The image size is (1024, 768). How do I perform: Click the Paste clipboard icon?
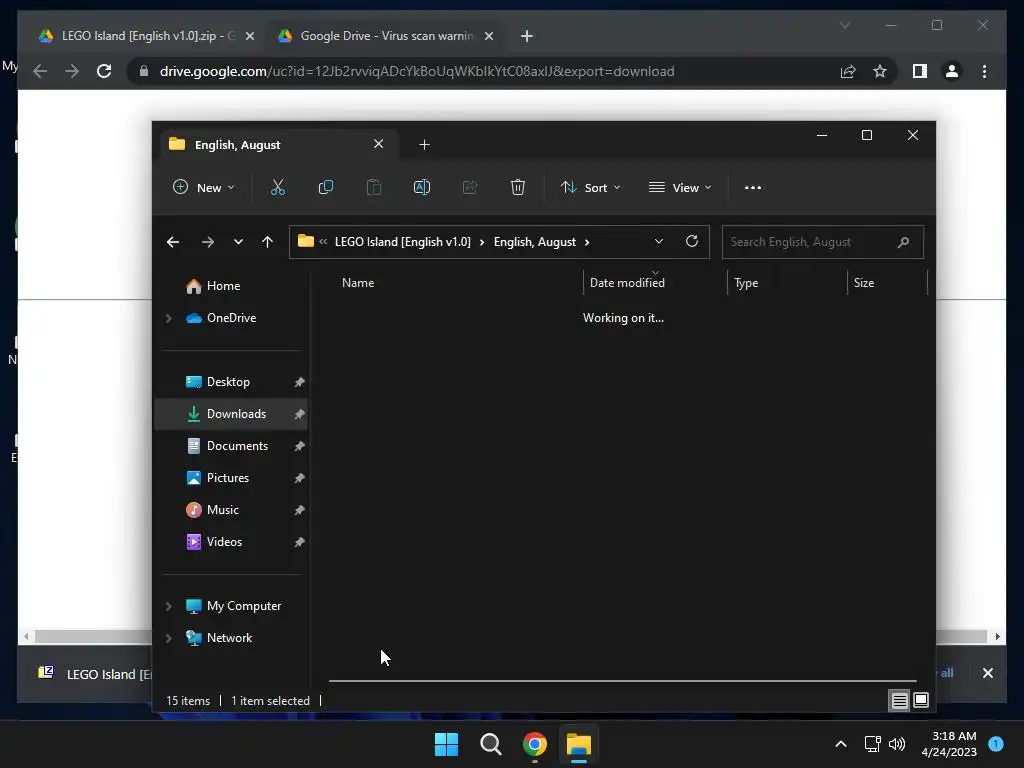pos(374,187)
